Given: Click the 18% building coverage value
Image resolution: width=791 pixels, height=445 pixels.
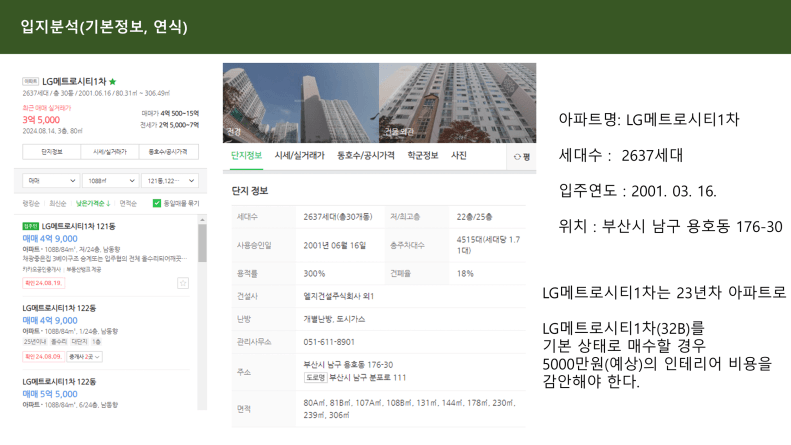Looking at the screenshot, I should (x=465, y=273).
